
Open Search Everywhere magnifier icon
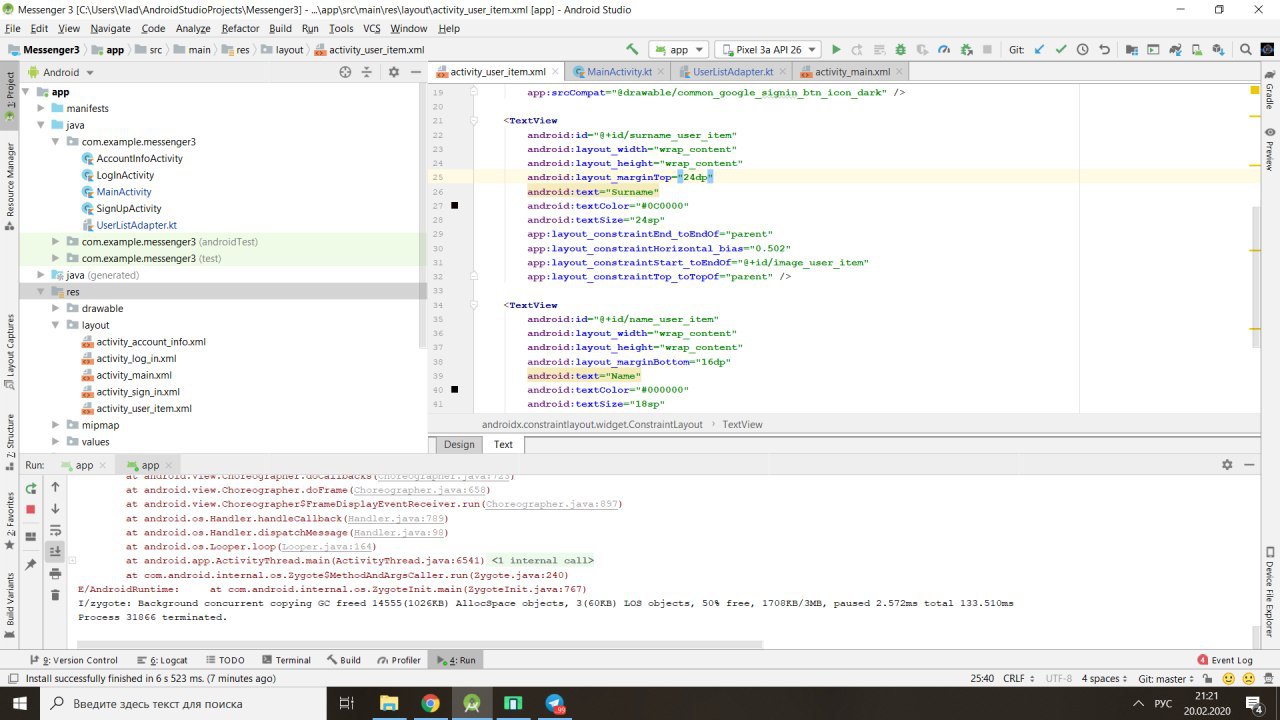[1246, 49]
